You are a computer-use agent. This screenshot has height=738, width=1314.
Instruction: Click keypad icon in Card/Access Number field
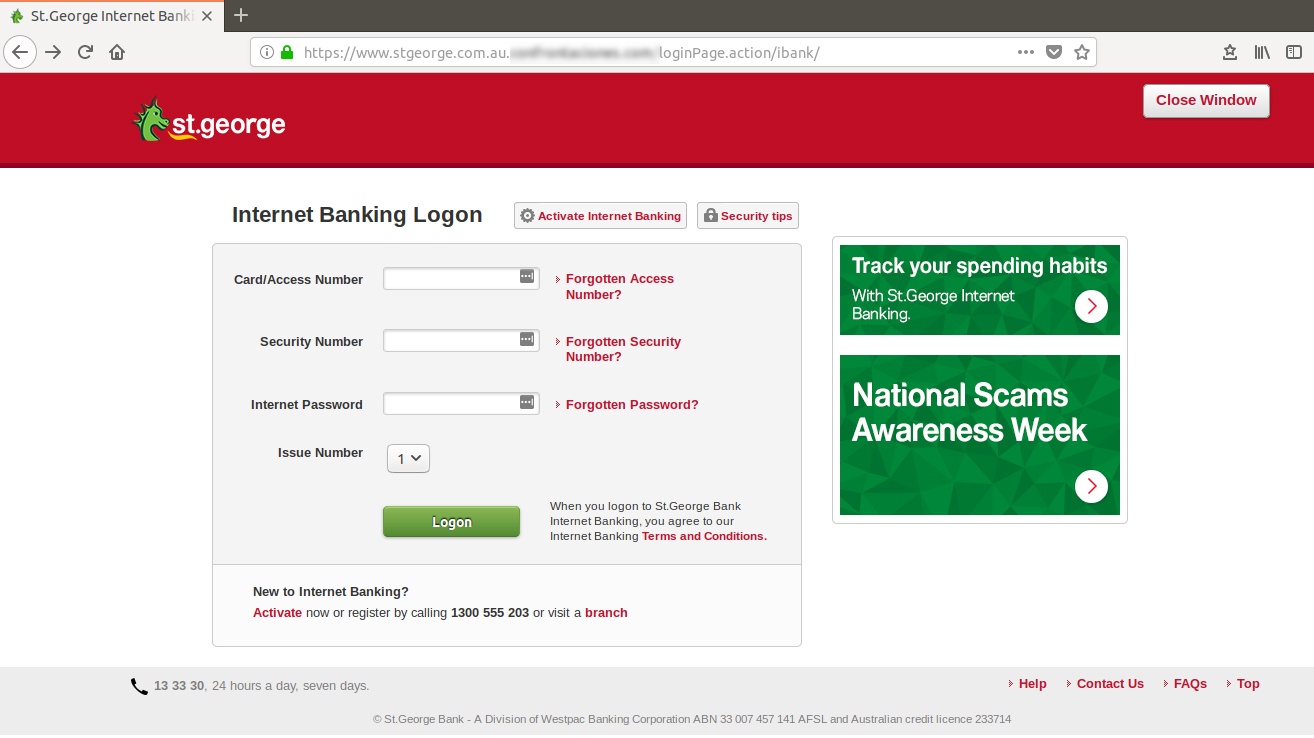527,277
